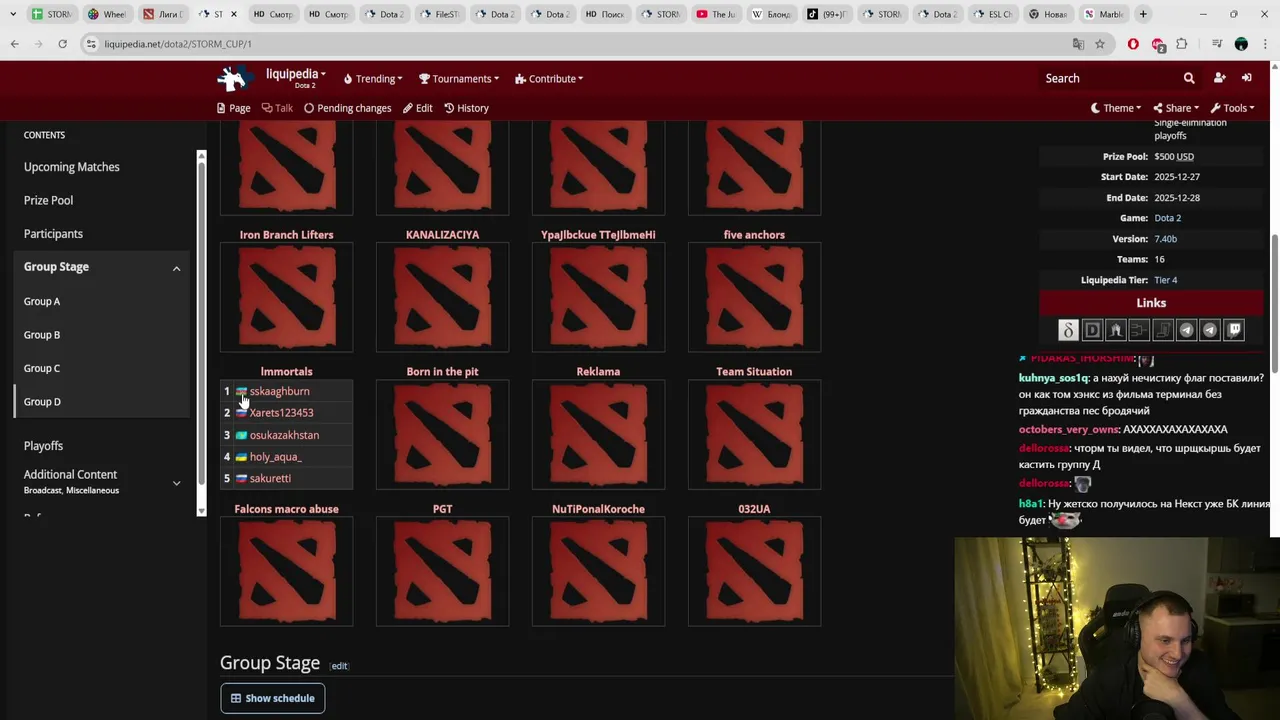Open the Talk tab
Viewport: 1280px width, 720px height.
[x=278, y=108]
